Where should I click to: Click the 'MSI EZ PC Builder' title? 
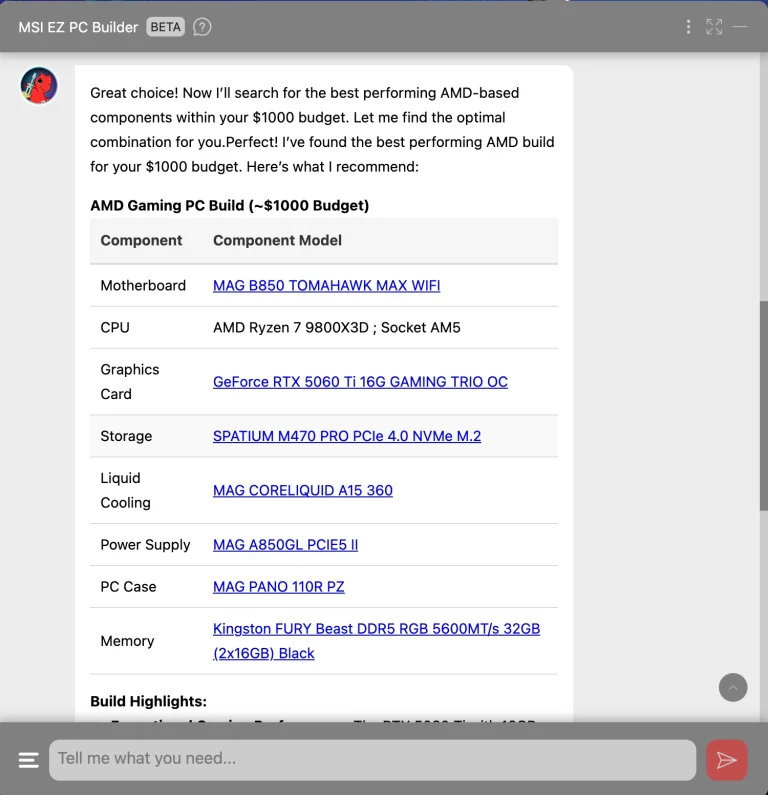click(x=78, y=27)
